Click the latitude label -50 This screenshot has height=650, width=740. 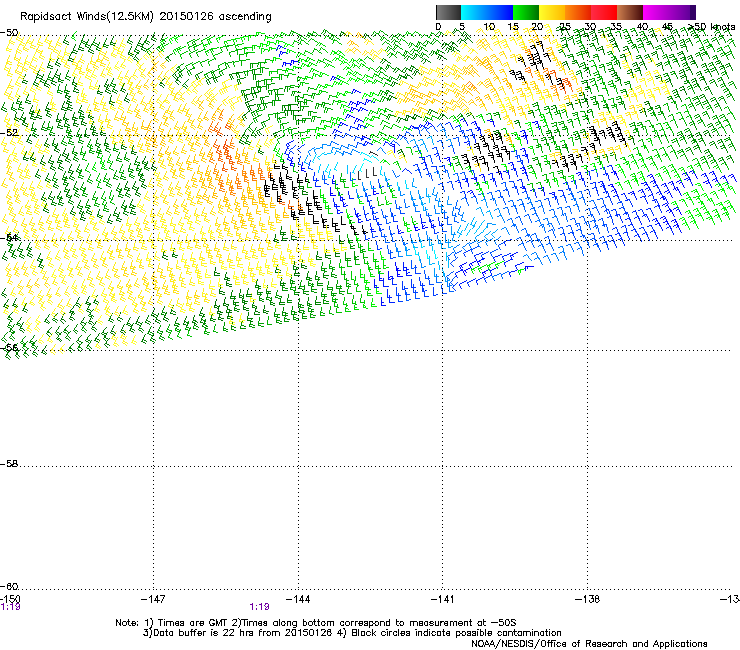point(9,33)
